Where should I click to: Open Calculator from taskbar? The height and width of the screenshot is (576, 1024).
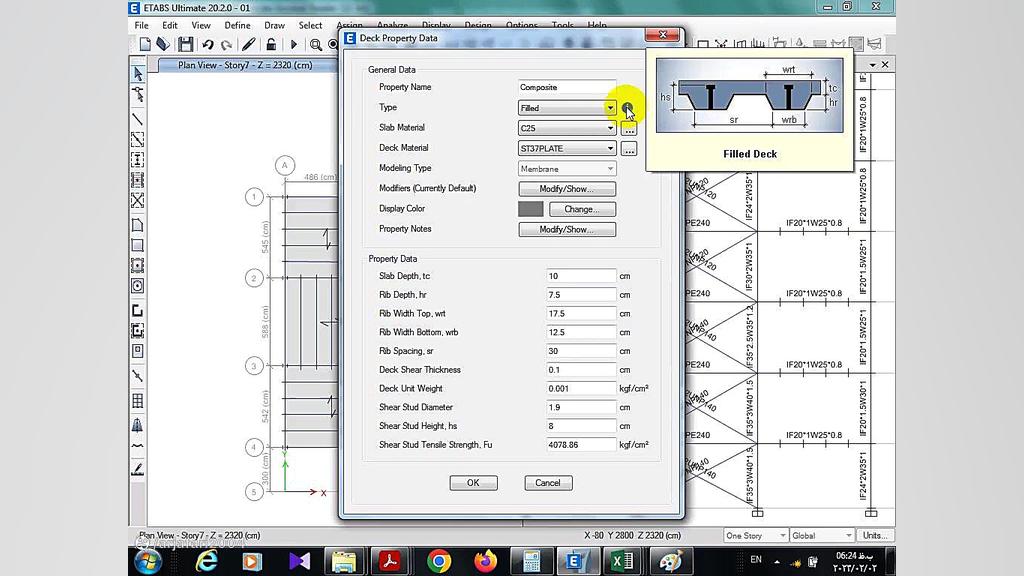tap(532, 561)
